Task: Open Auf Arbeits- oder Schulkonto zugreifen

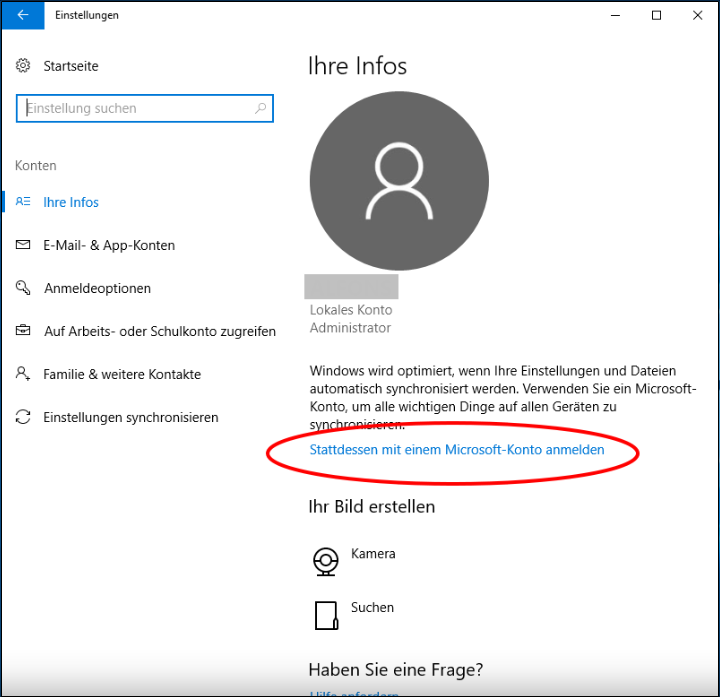Action: tap(160, 332)
